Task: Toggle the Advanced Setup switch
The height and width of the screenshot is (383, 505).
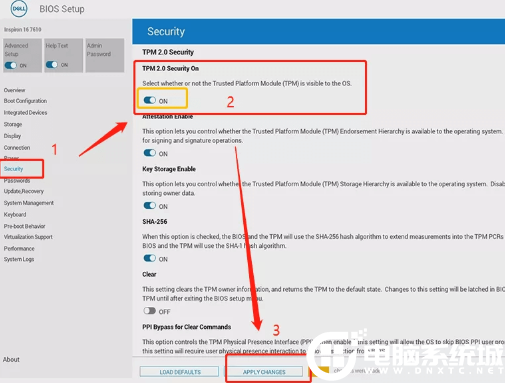Action: click(11, 65)
